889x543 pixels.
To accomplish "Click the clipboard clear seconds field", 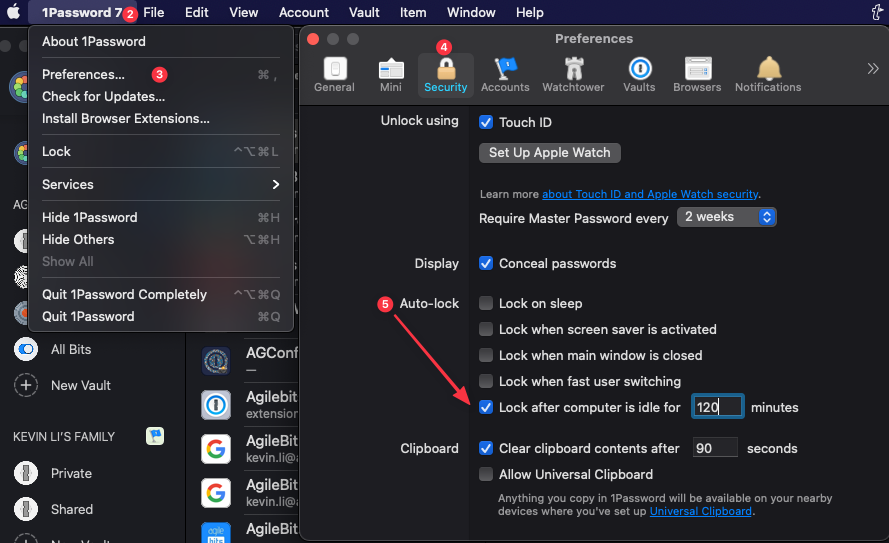I will (715, 448).
